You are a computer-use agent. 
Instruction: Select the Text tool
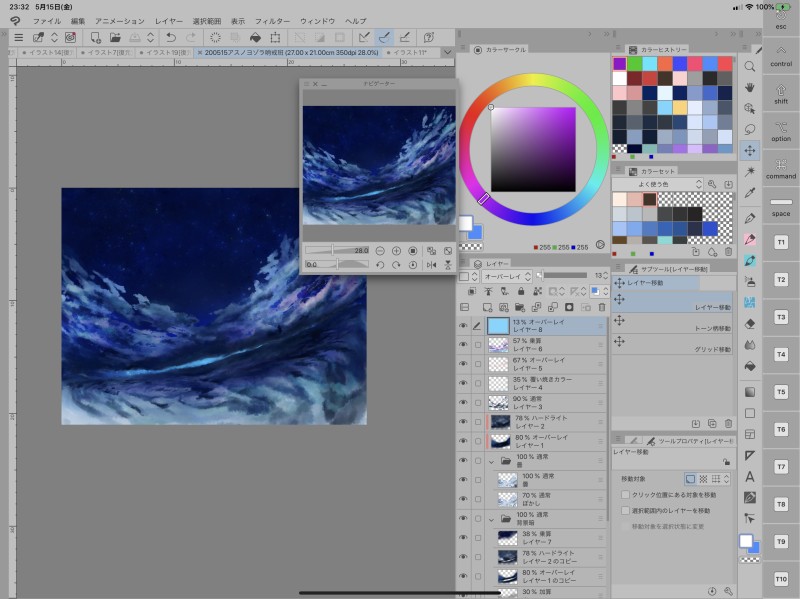pyautogui.click(x=750, y=476)
